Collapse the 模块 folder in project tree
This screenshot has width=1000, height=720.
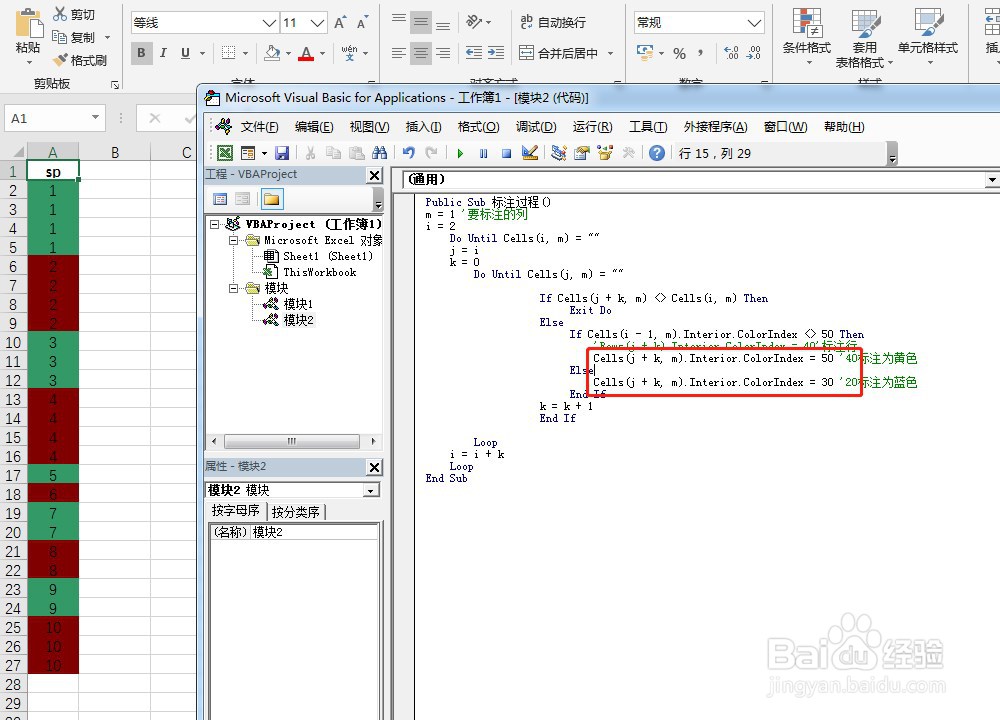pyautogui.click(x=233, y=288)
